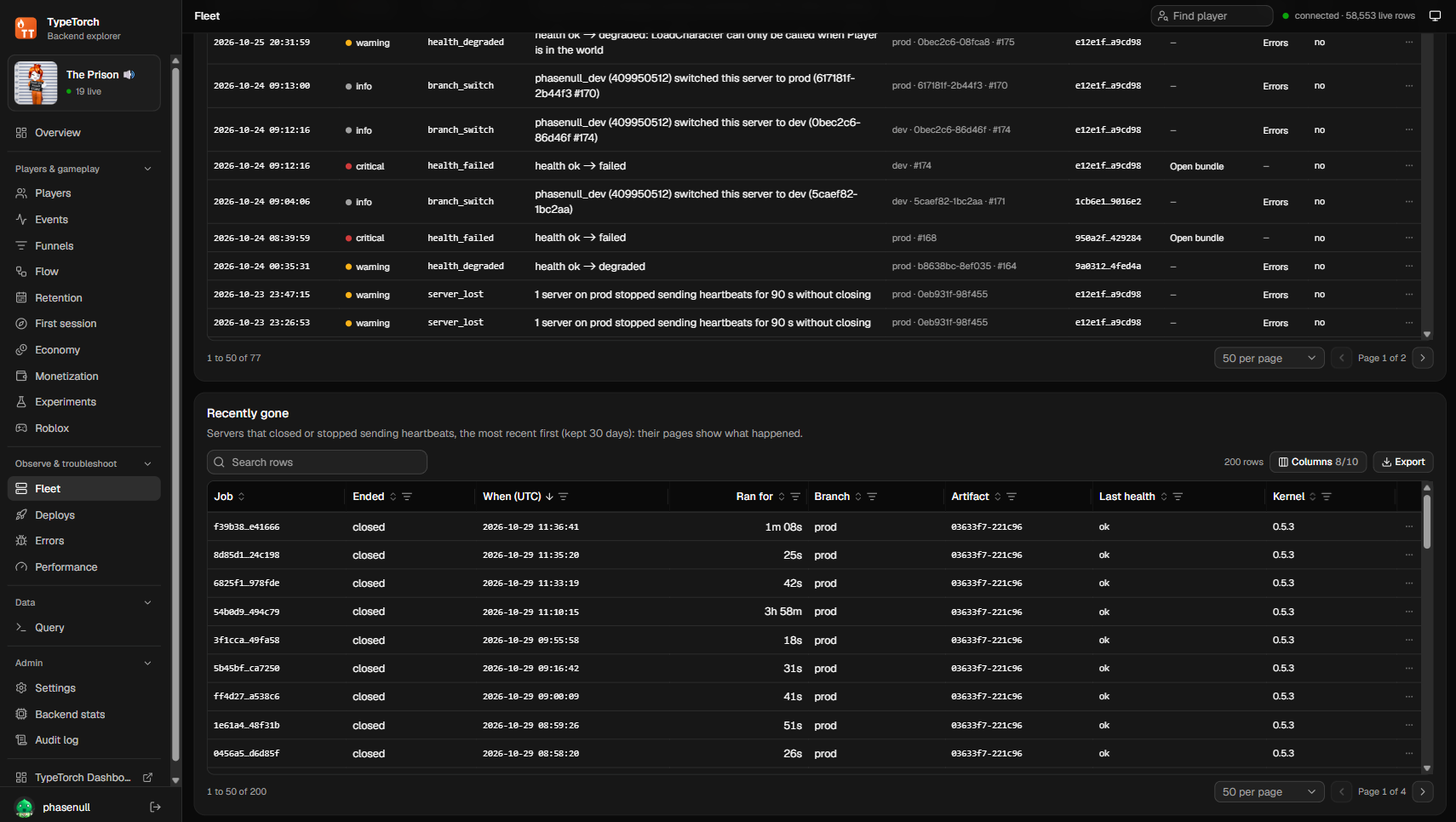Navigate to Errors in the sidebar
Image resolution: width=1456 pixels, height=822 pixels.
[x=83, y=541]
